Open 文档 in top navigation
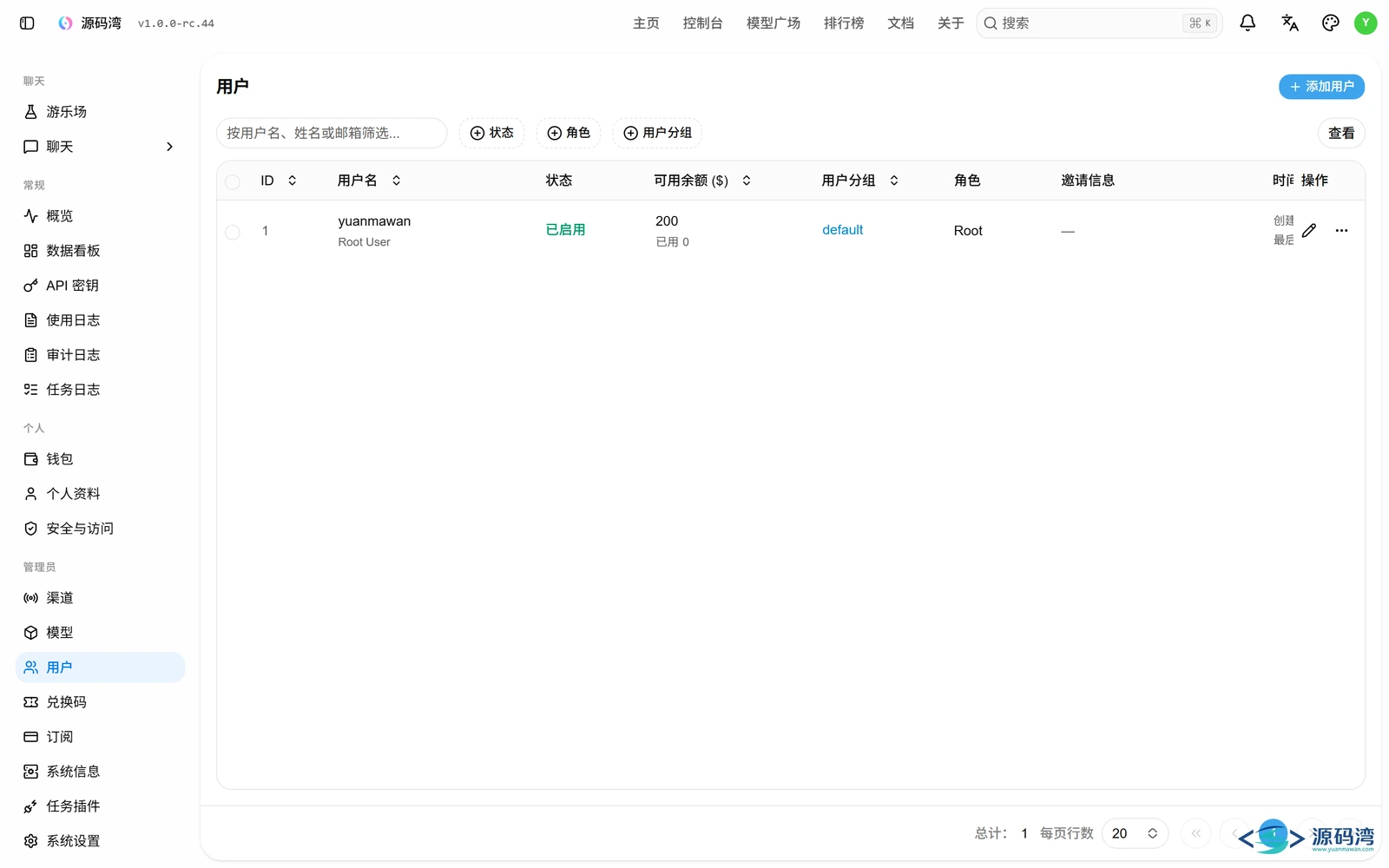 (x=900, y=23)
